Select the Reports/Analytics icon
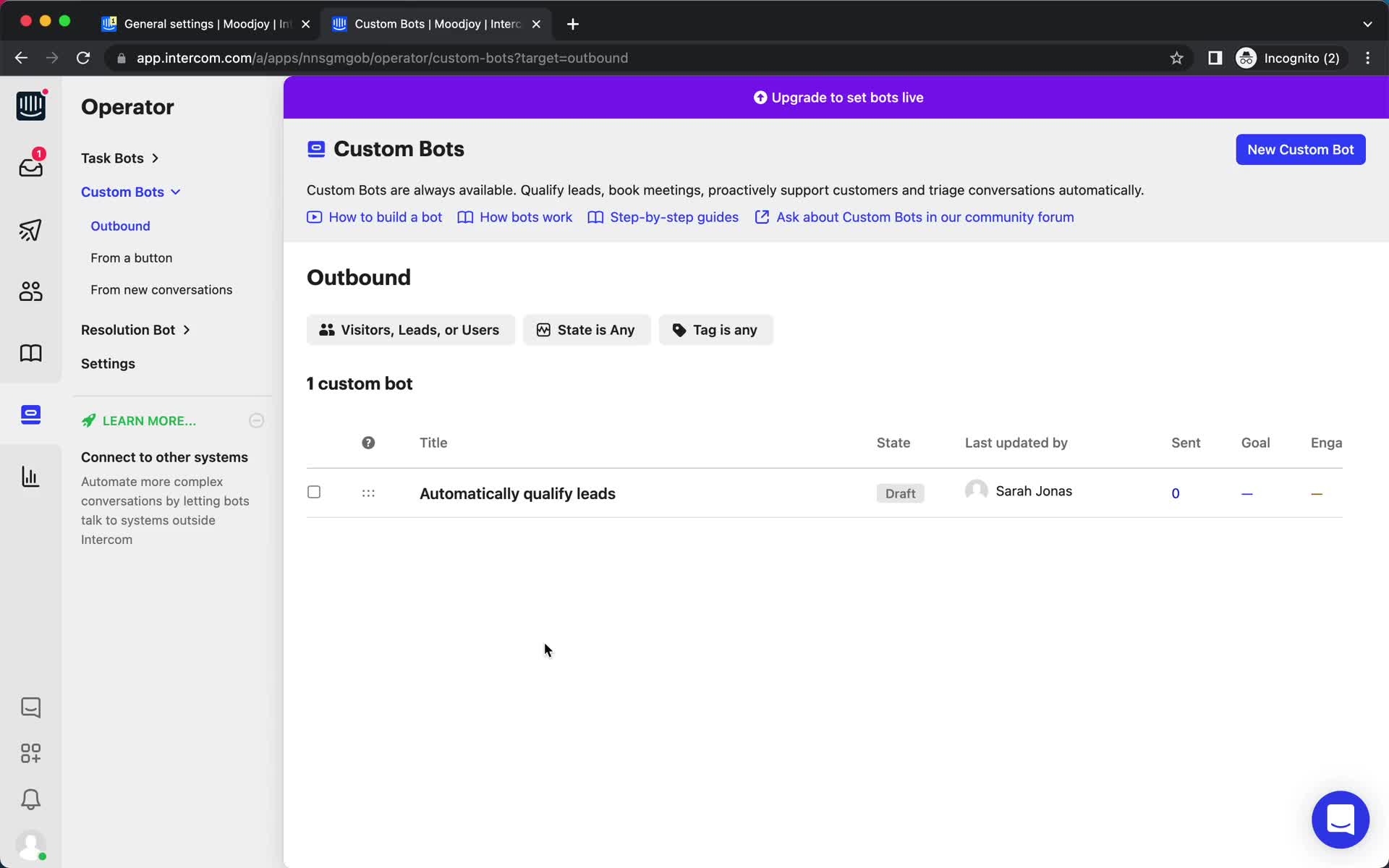The image size is (1389, 868). tap(30, 476)
